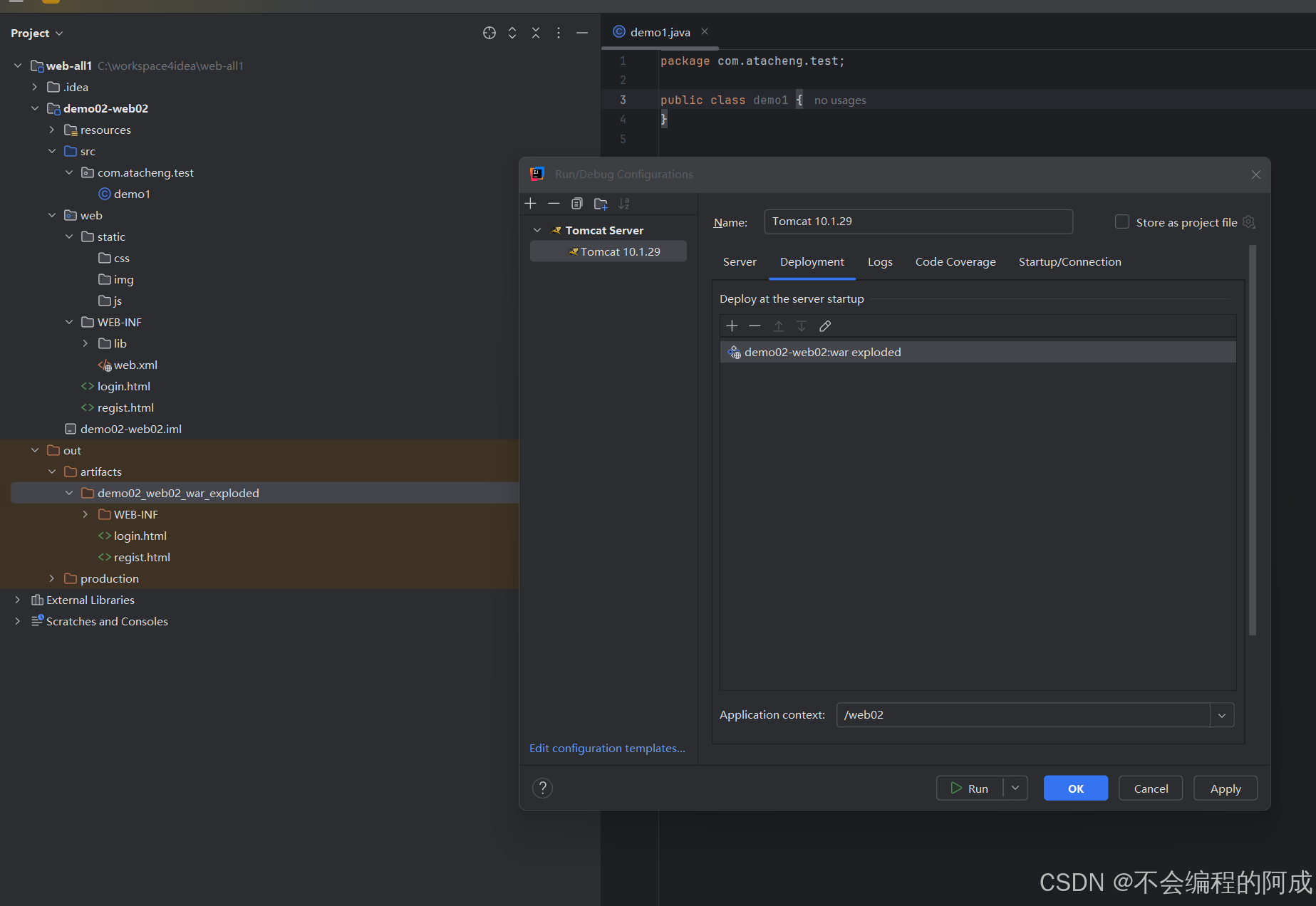Click the Application context text field

1022,715
